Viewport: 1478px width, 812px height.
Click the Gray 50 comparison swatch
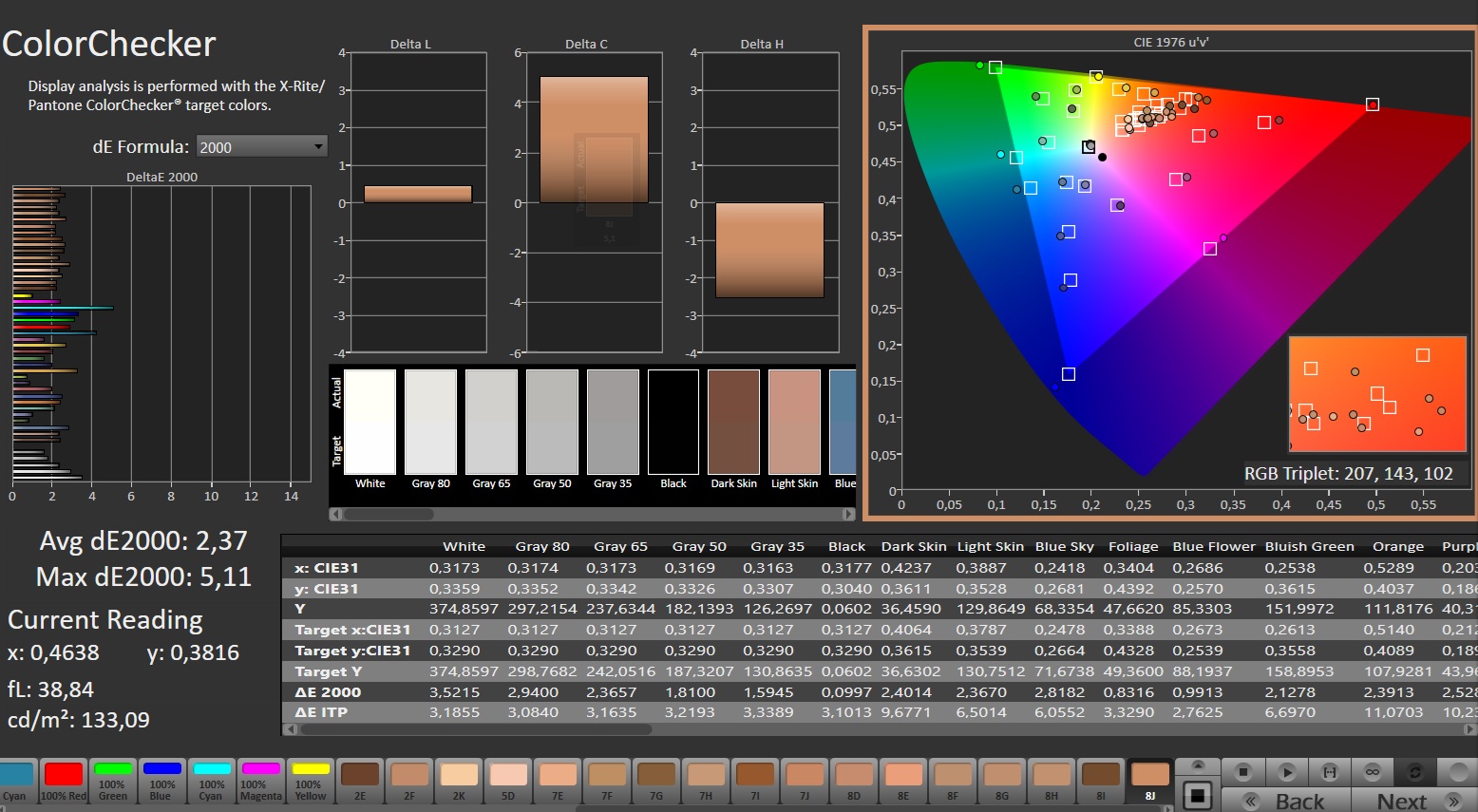tap(552, 423)
